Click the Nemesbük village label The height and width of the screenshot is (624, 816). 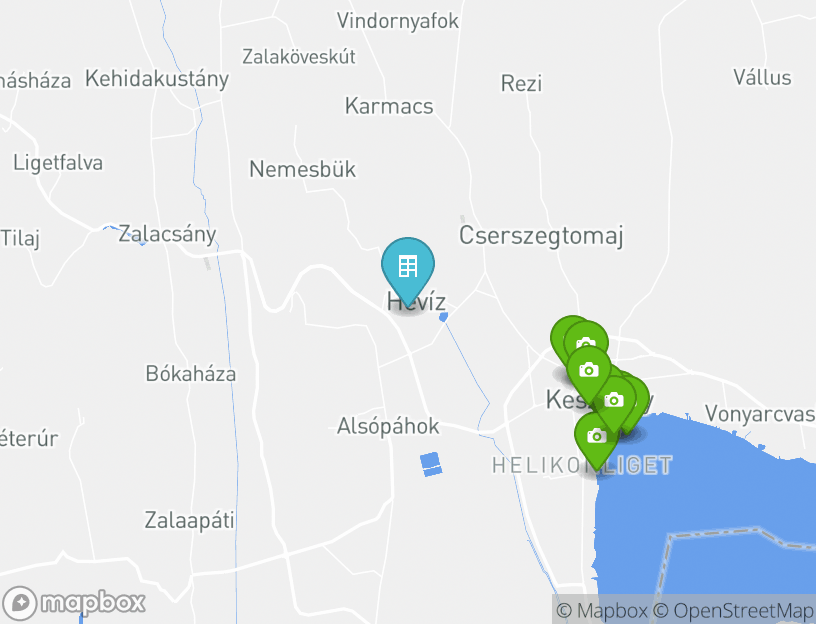(302, 169)
